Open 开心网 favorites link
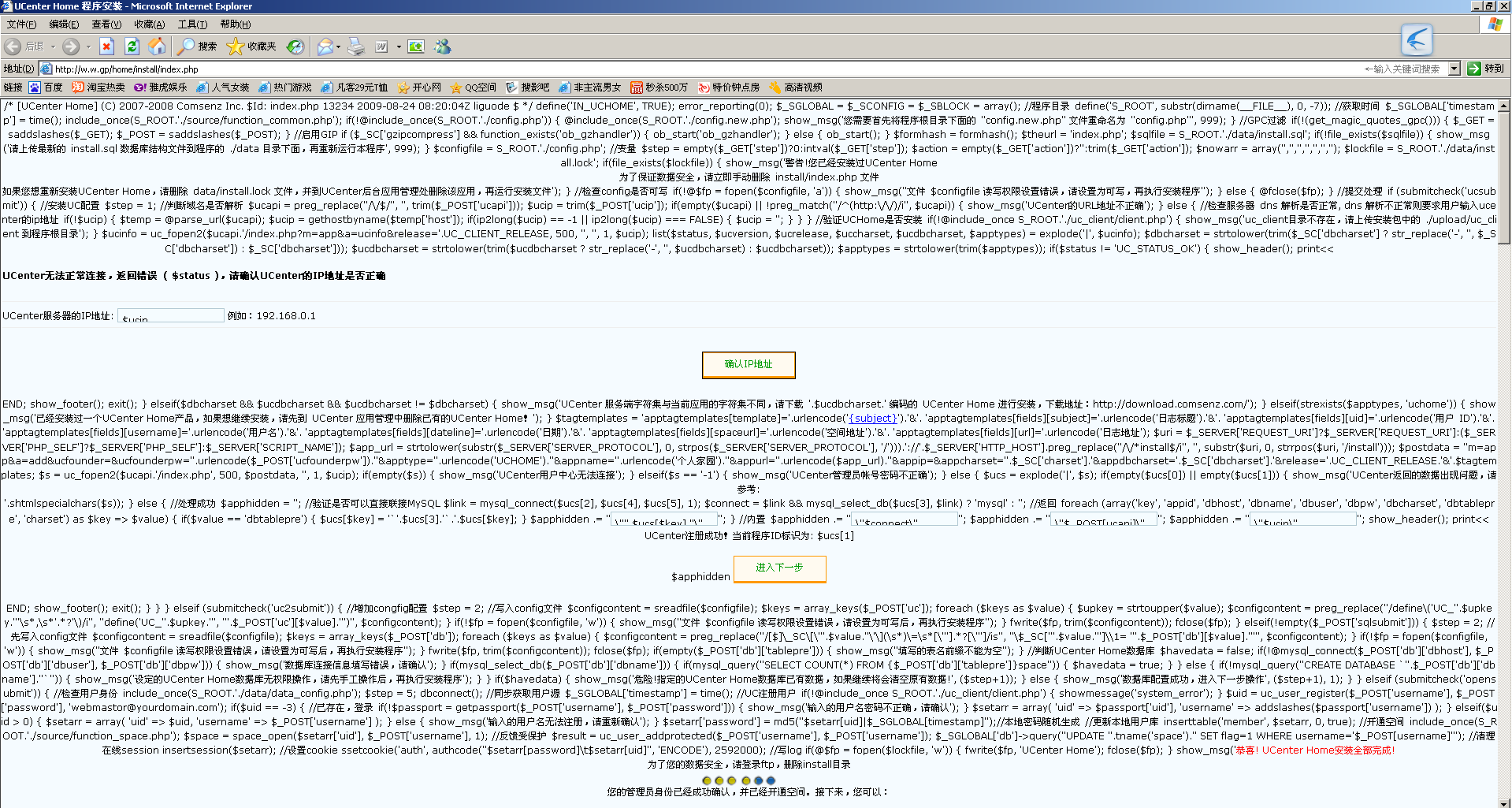 [x=420, y=88]
